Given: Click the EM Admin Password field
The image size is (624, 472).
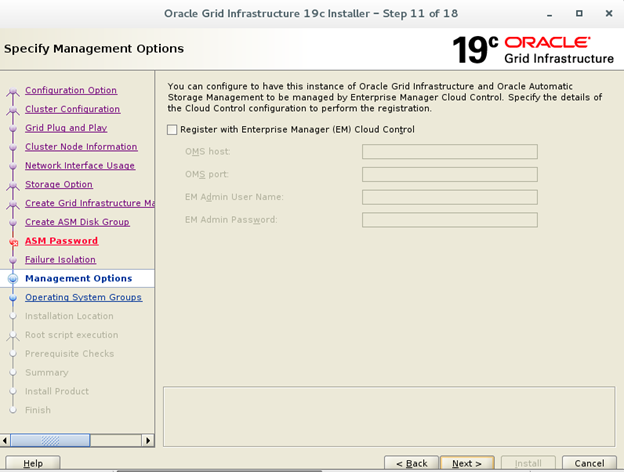Looking at the screenshot, I should [450, 220].
